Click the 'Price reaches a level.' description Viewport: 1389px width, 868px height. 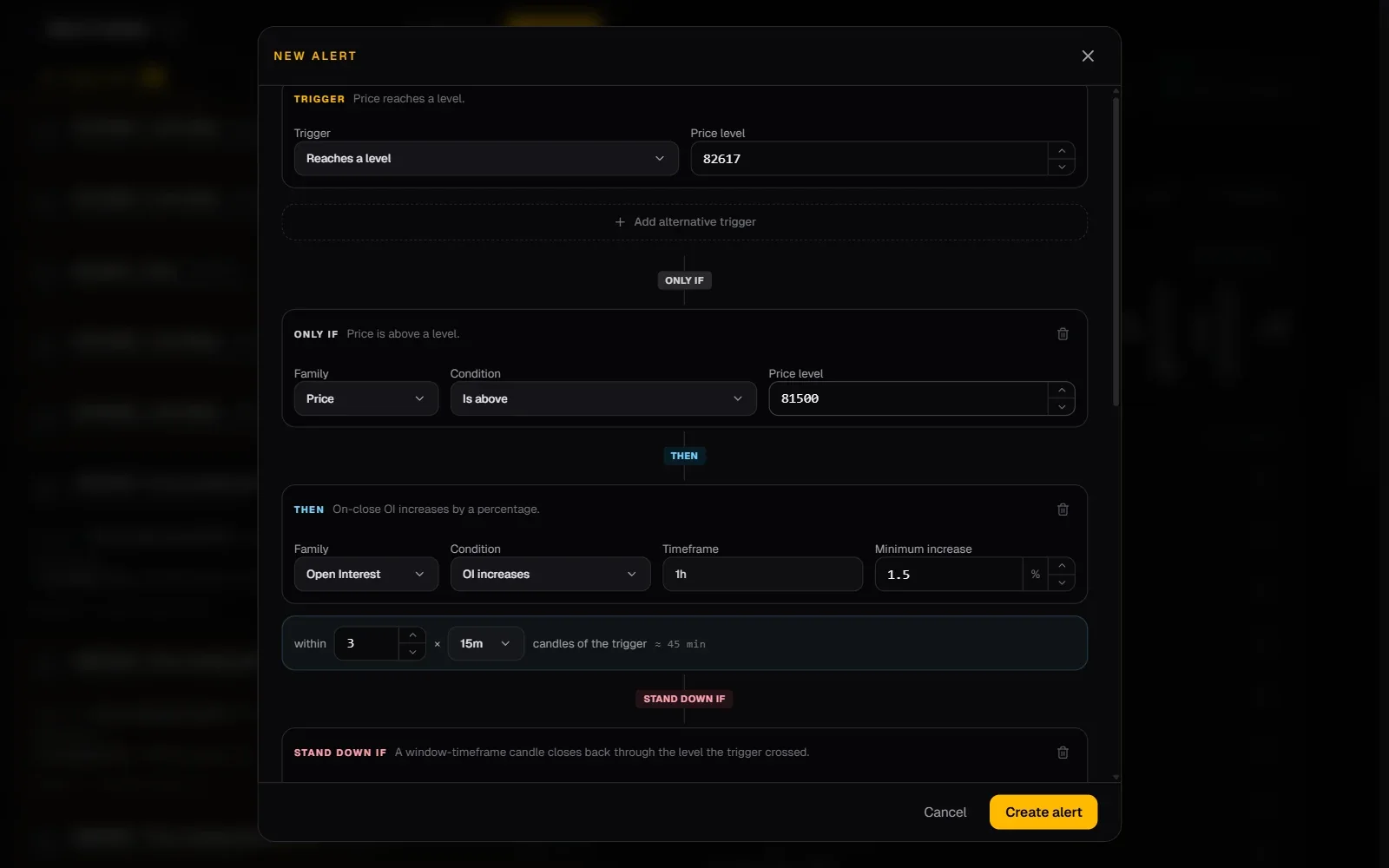click(409, 99)
